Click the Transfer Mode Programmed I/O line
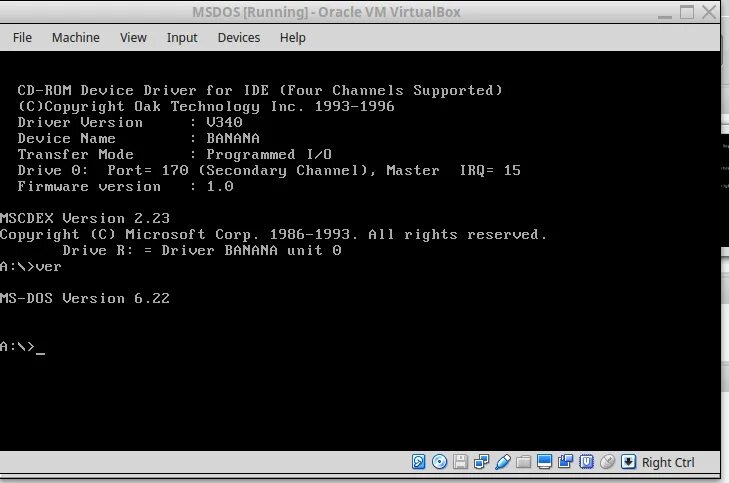This screenshot has width=729, height=483. [x=175, y=154]
